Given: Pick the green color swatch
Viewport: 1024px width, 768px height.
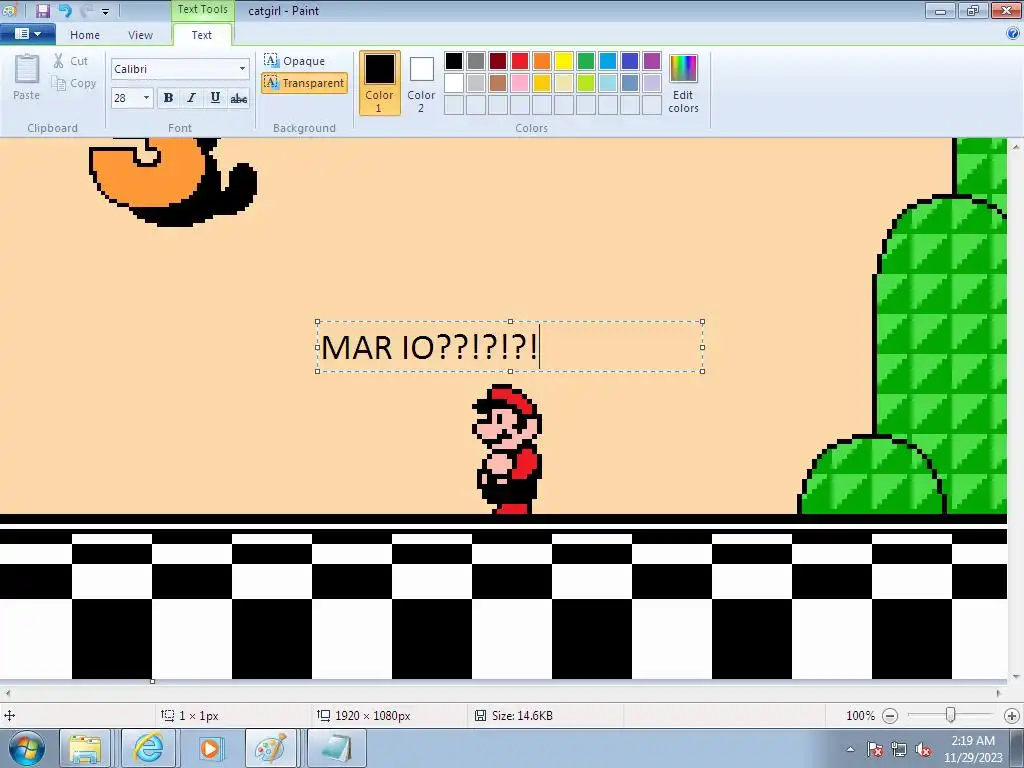Looking at the screenshot, I should point(586,61).
